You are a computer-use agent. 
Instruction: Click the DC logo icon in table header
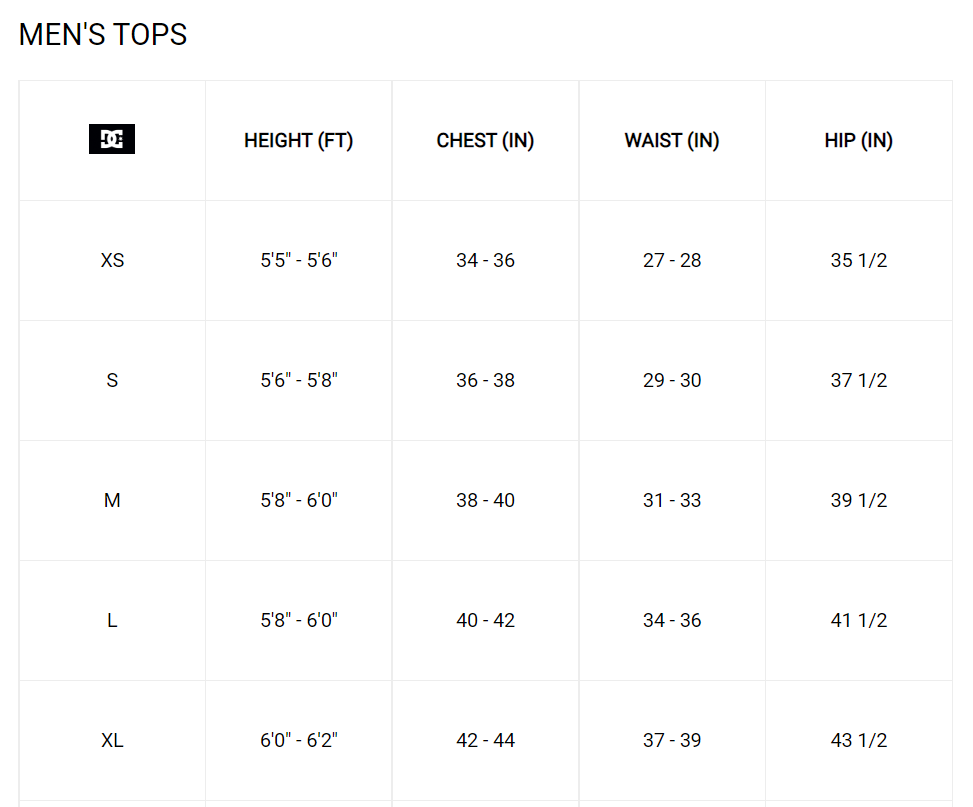[x=112, y=139]
